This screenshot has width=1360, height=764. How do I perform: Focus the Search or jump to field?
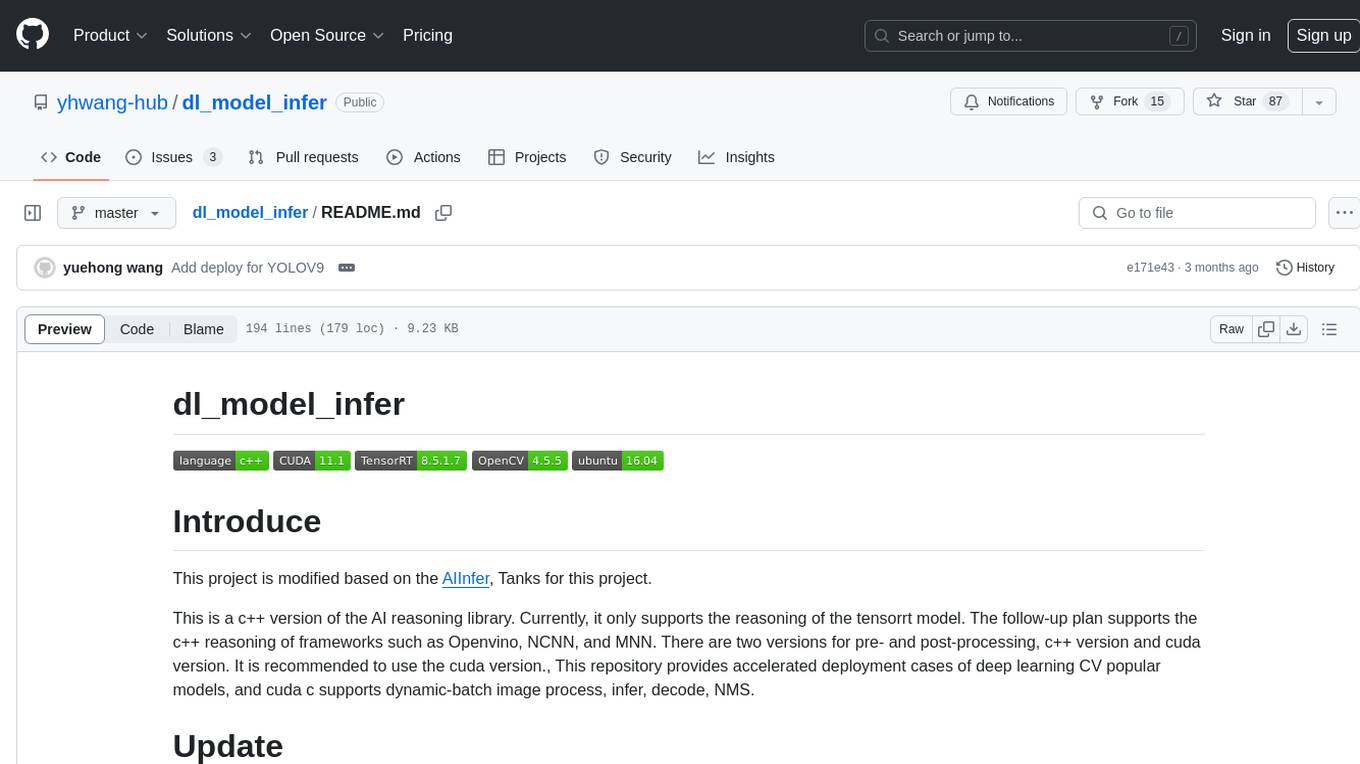coord(1031,35)
